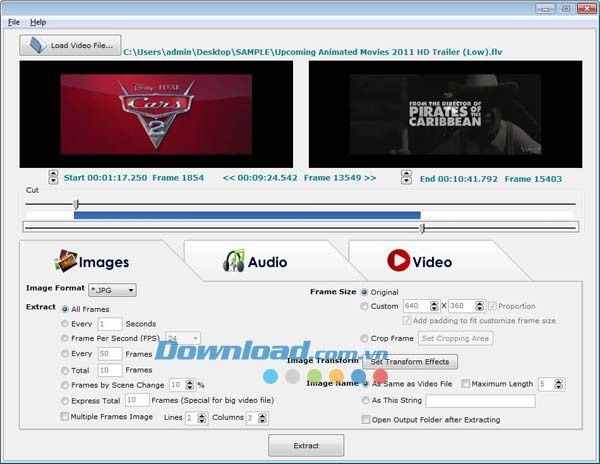
Task: Click the Lines count stepper
Action: tap(202, 418)
